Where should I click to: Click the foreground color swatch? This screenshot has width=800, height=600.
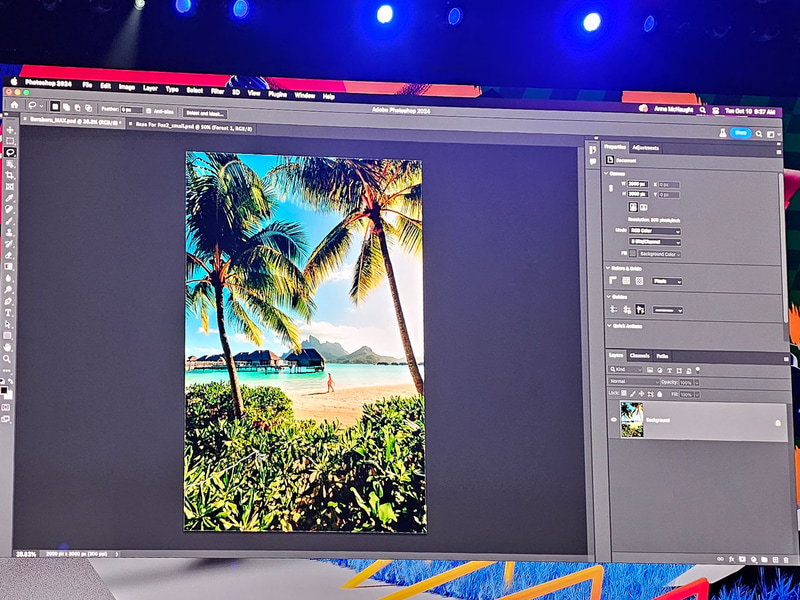point(4,390)
